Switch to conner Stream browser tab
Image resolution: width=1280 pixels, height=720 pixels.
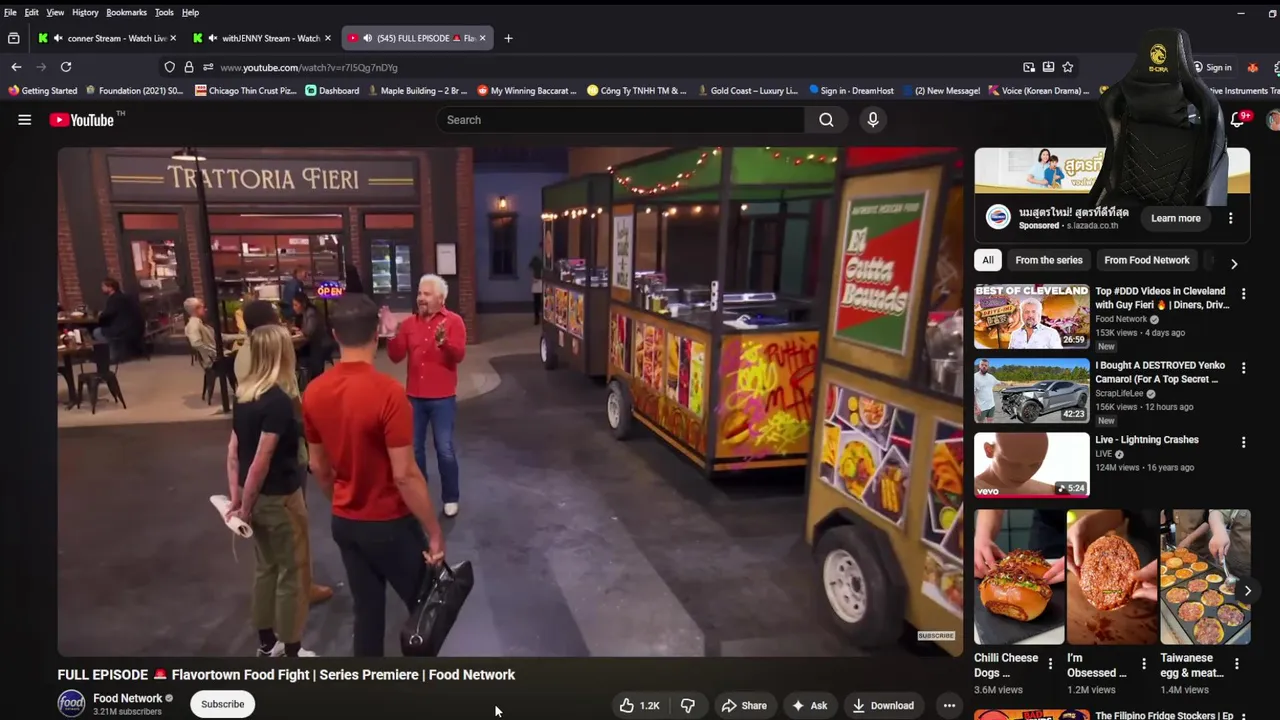[108, 38]
